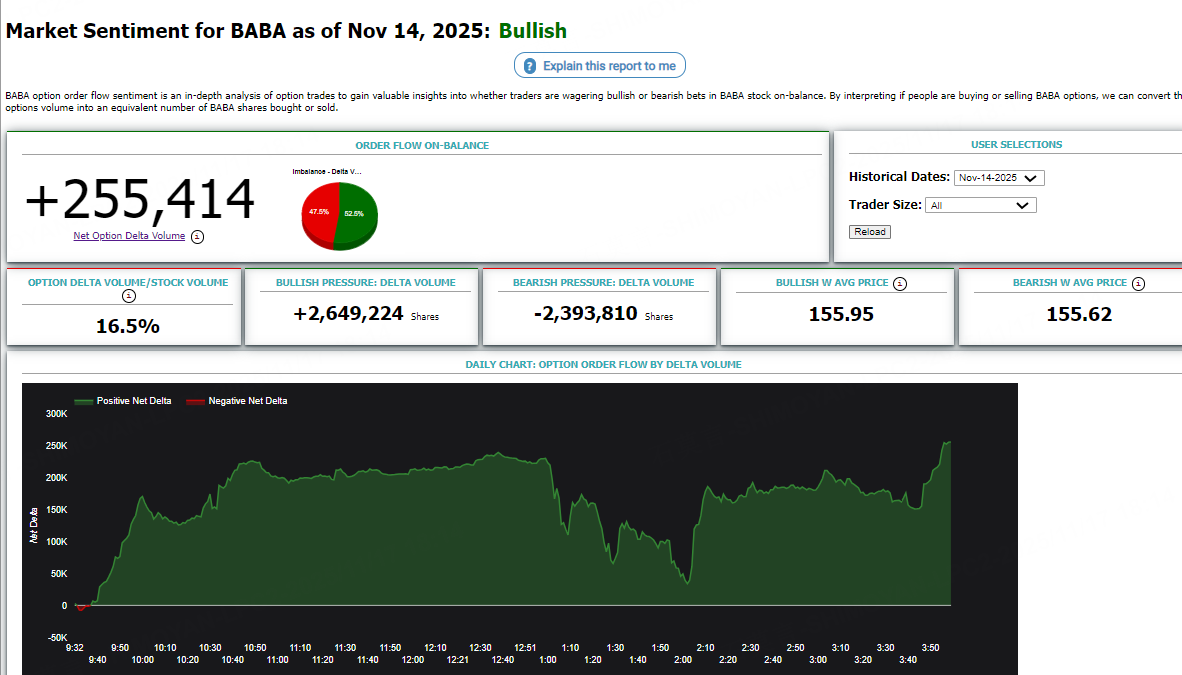Click the +255,414 net delta value

[x=140, y=200]
